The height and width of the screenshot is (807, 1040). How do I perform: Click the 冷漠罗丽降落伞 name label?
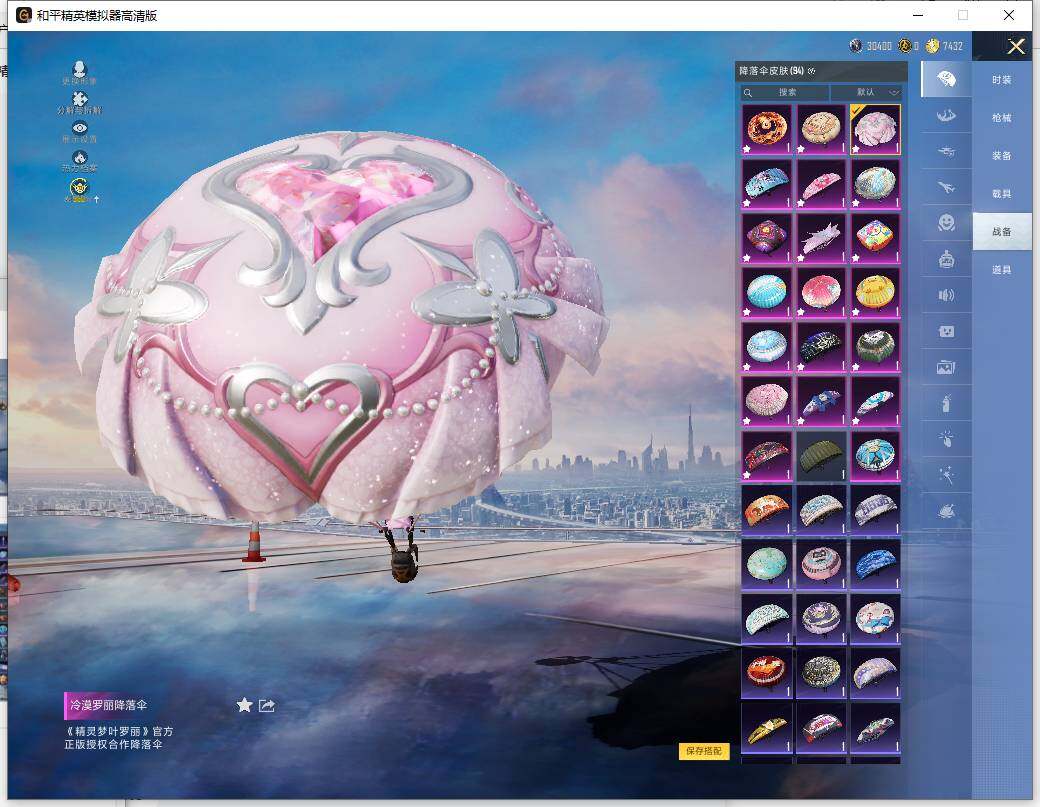(x=109, y=705)
